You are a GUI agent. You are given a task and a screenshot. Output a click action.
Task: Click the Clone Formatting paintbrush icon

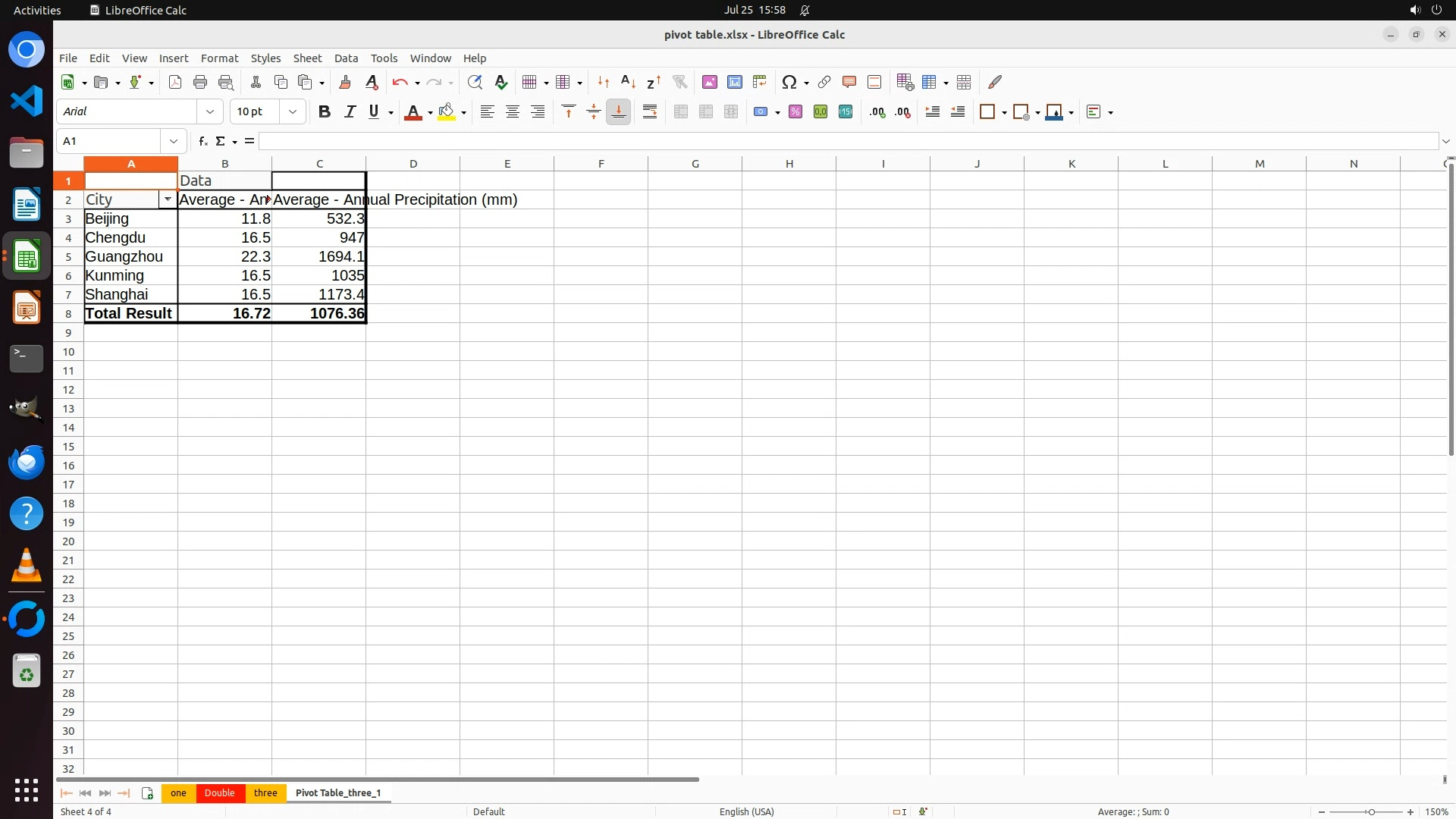345,82
